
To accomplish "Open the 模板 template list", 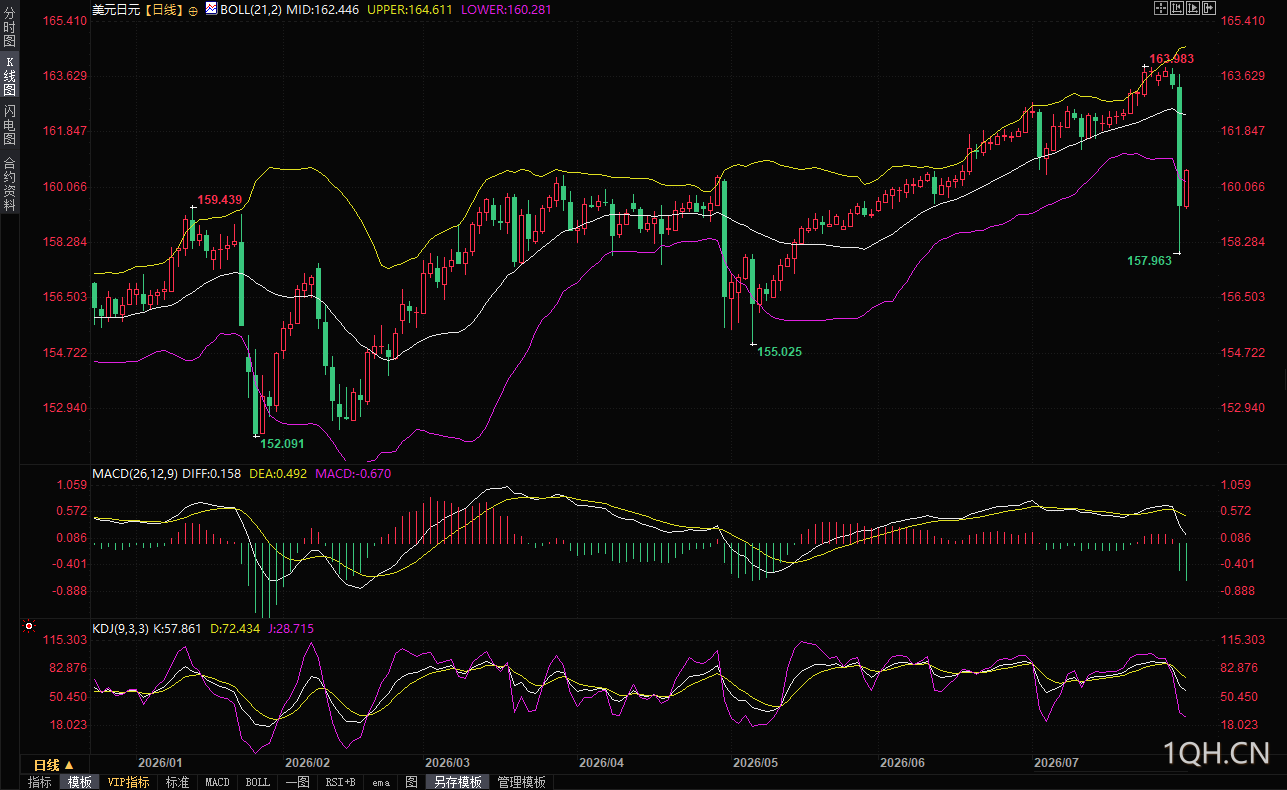I will click(80, 782).
